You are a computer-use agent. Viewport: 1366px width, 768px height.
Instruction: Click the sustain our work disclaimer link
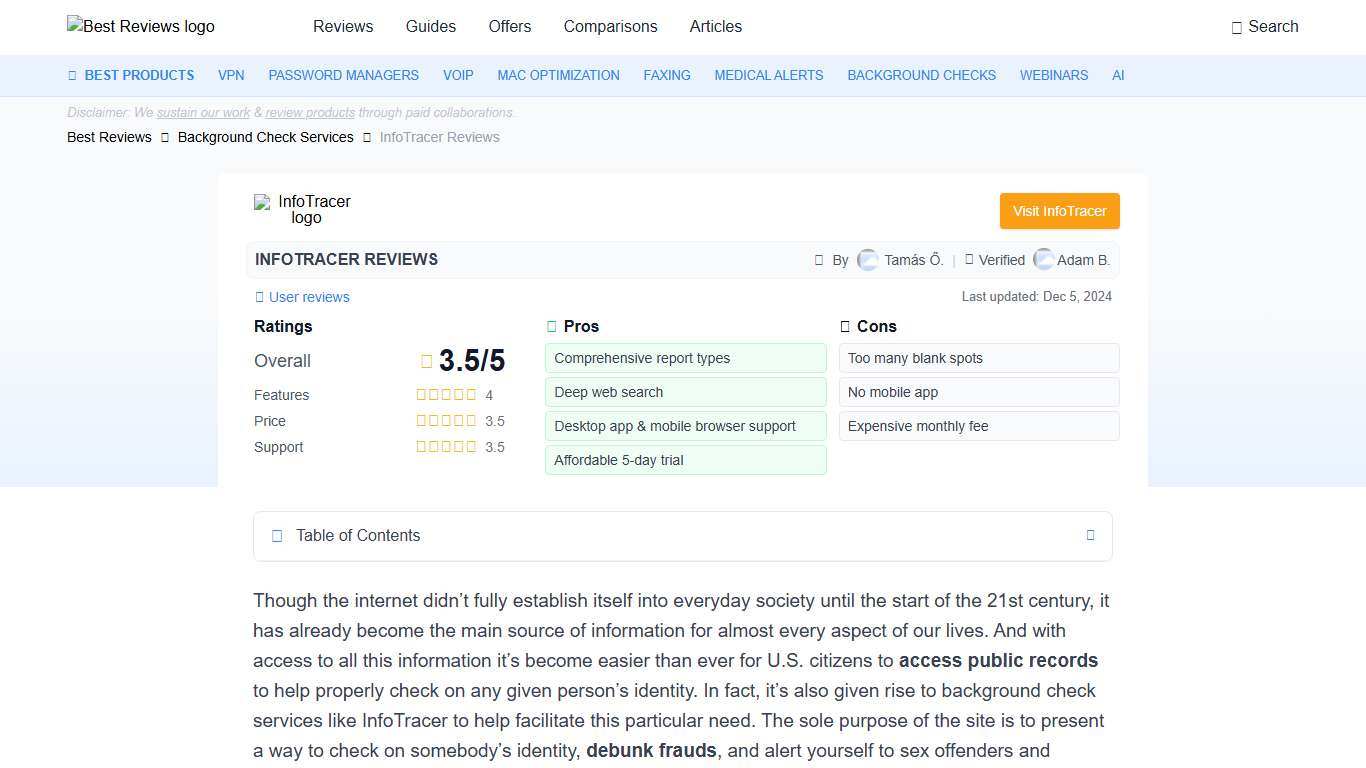[x=202, y=112]
